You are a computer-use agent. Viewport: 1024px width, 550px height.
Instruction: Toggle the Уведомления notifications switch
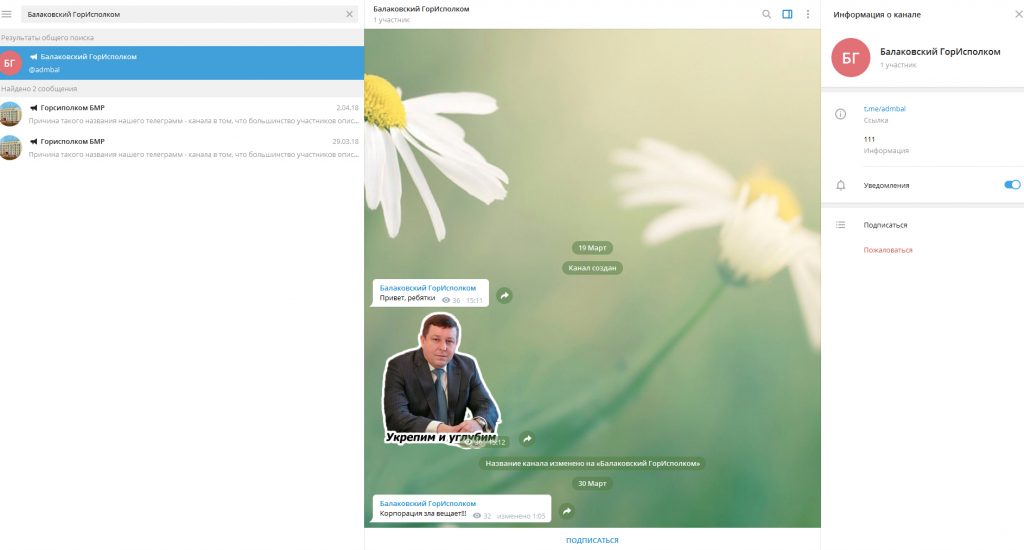tap(1012, 185)
